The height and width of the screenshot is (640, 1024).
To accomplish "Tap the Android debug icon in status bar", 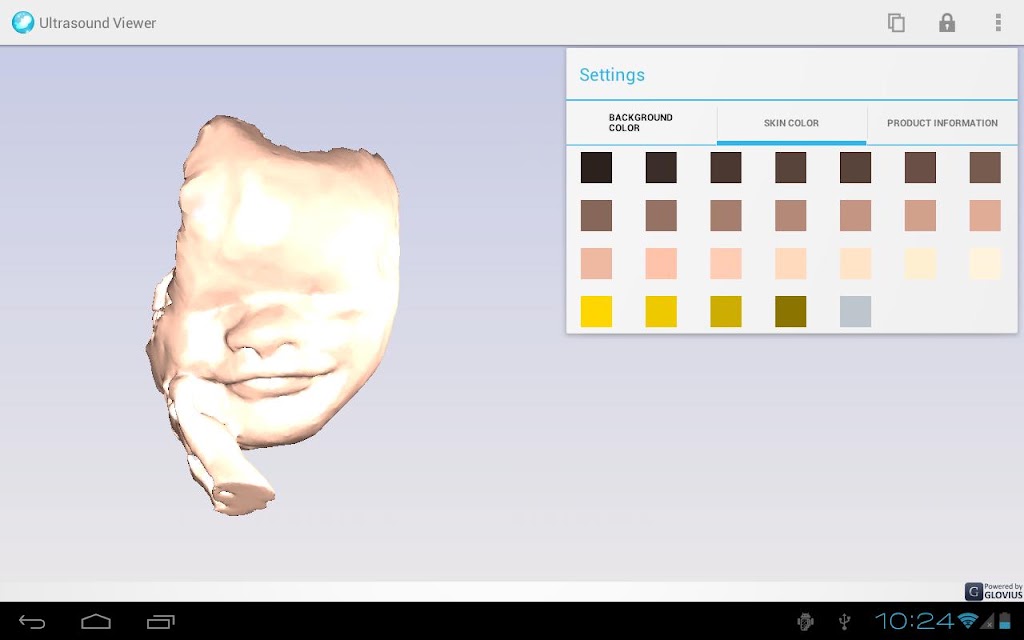I will tap(805, 621).
